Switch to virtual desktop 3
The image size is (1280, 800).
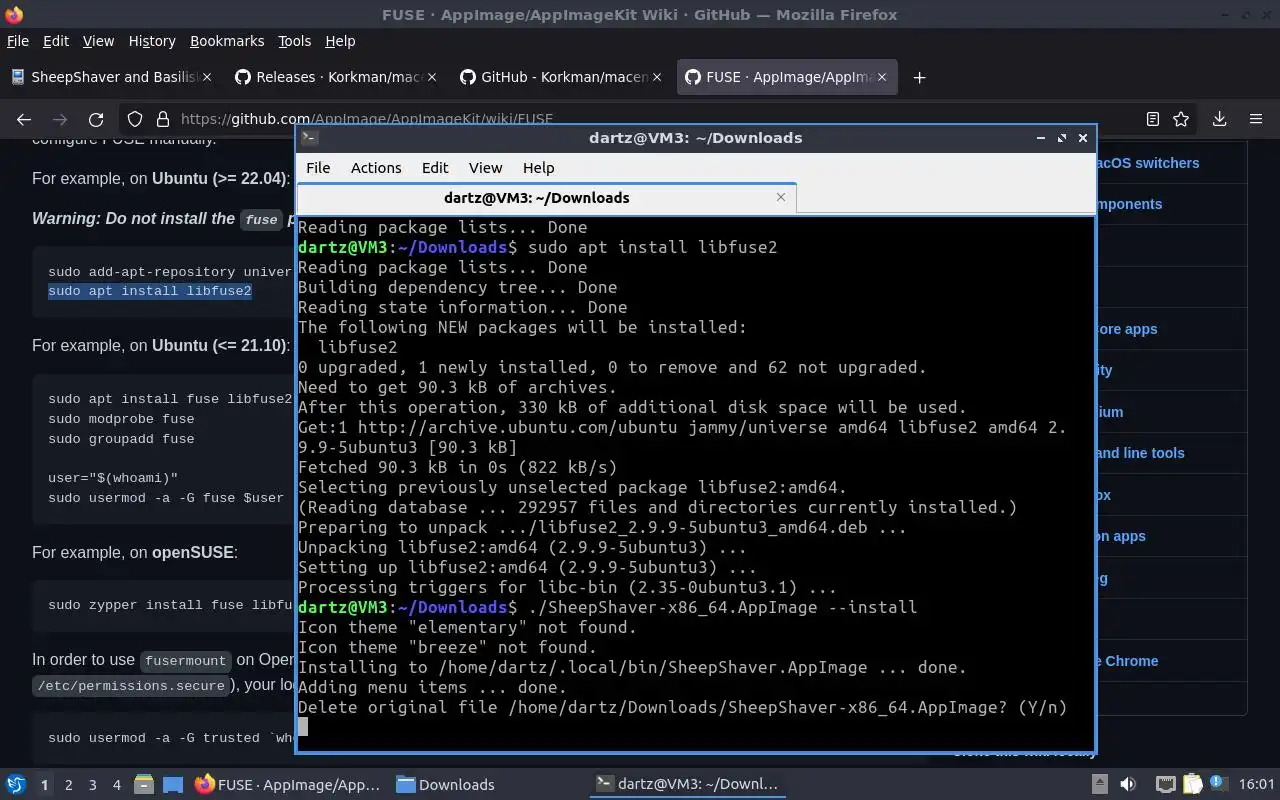point(93,785)
